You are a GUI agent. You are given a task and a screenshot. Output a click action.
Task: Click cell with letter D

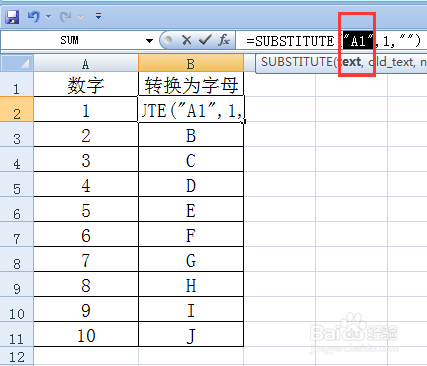pyautogui.click(x=191, y=184)
